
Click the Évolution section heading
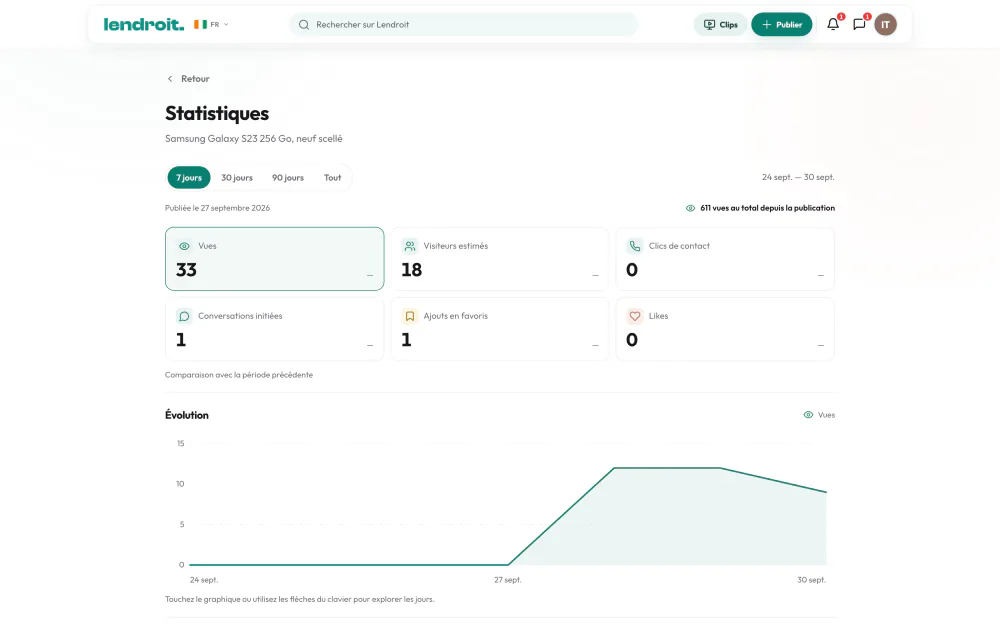point(187,415)
